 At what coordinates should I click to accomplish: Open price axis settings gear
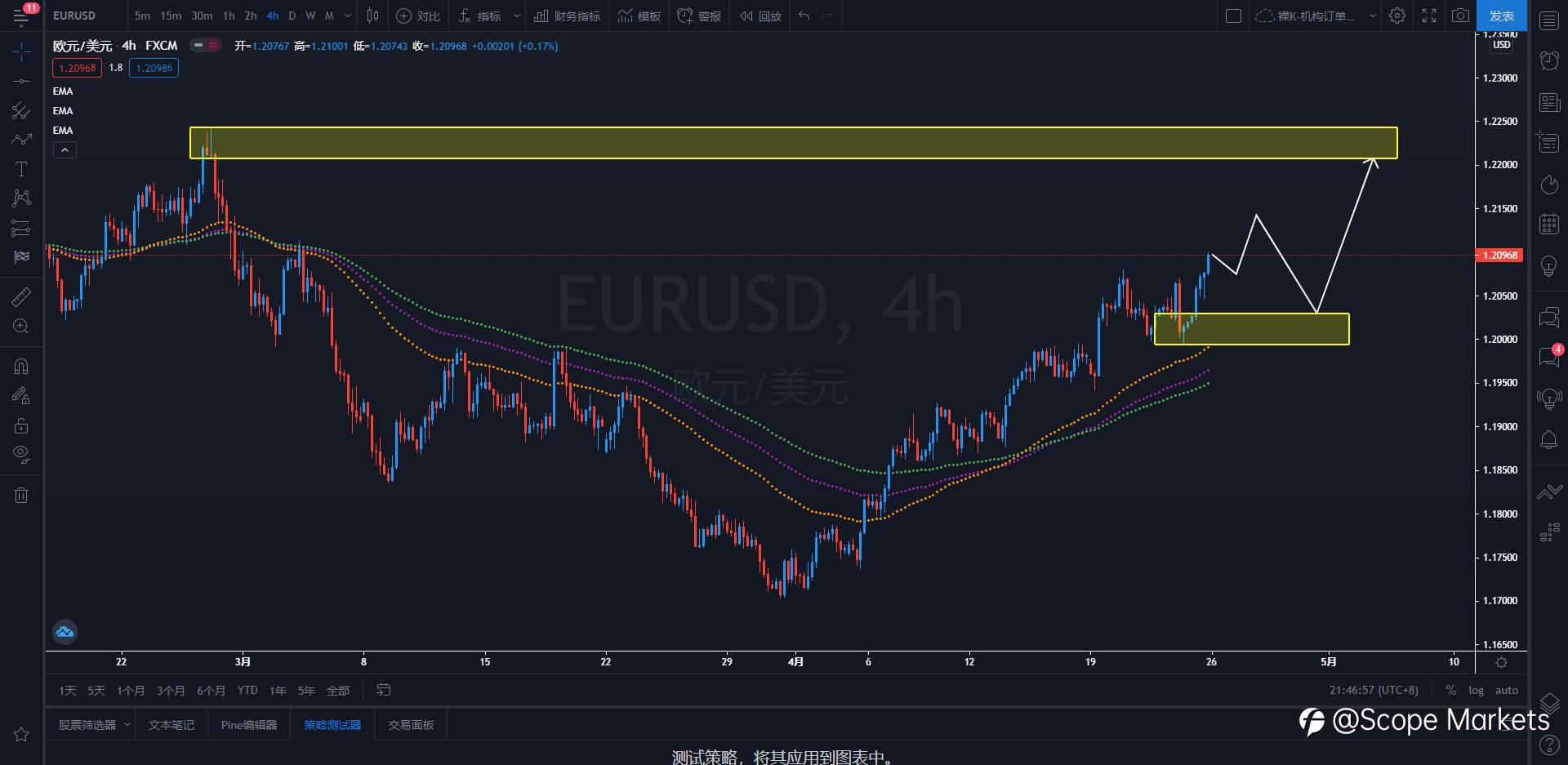(1501, 662)
